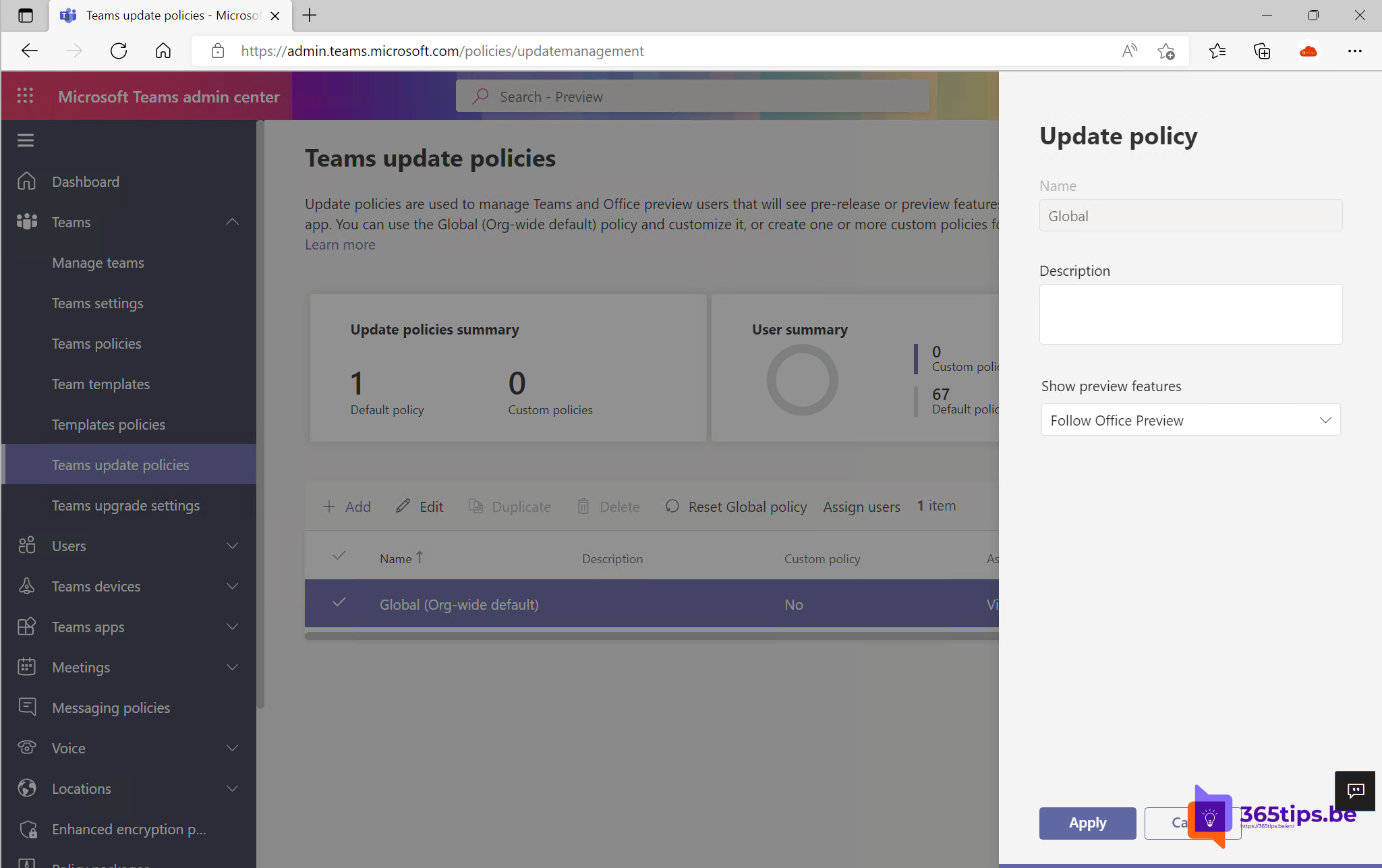Select the Global Org-wide default checkbox
Image resolution: width=1382 pixels, height=868 pixels.
(x=339, y=602)
